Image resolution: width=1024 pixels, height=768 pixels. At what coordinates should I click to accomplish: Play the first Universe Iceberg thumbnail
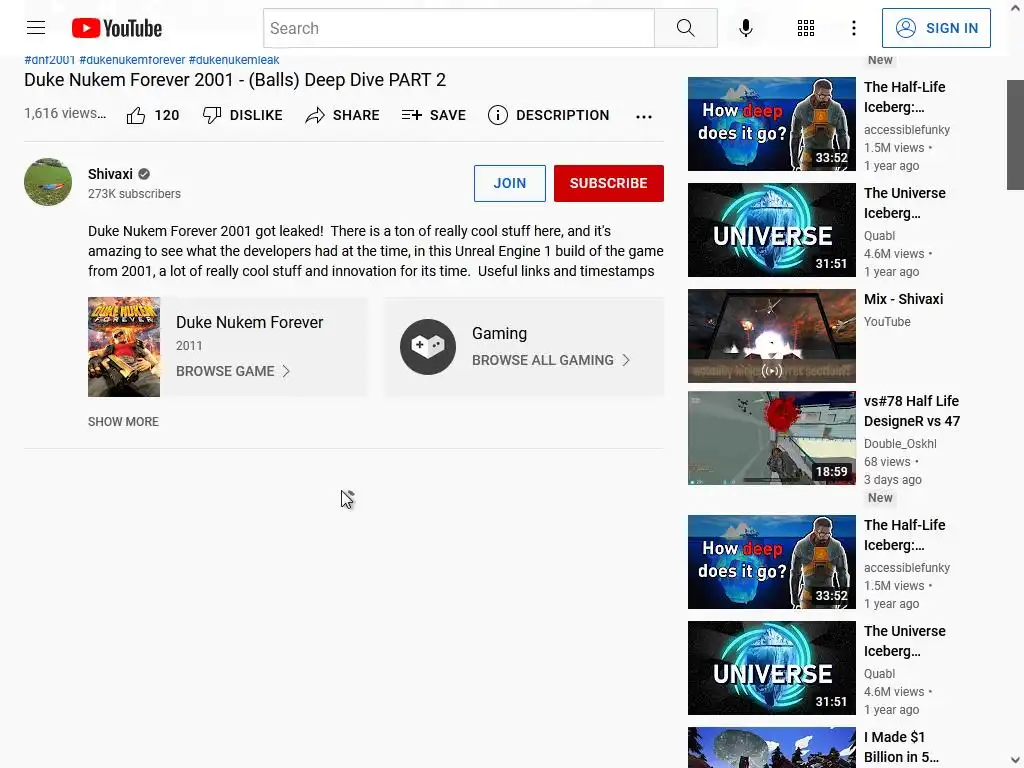(771, 230)
